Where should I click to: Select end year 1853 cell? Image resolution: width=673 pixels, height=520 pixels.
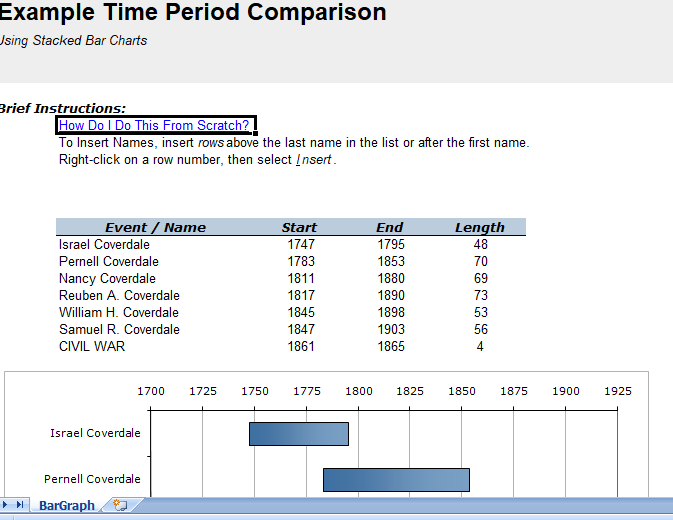pyautogui.click(x=391, y=261)
